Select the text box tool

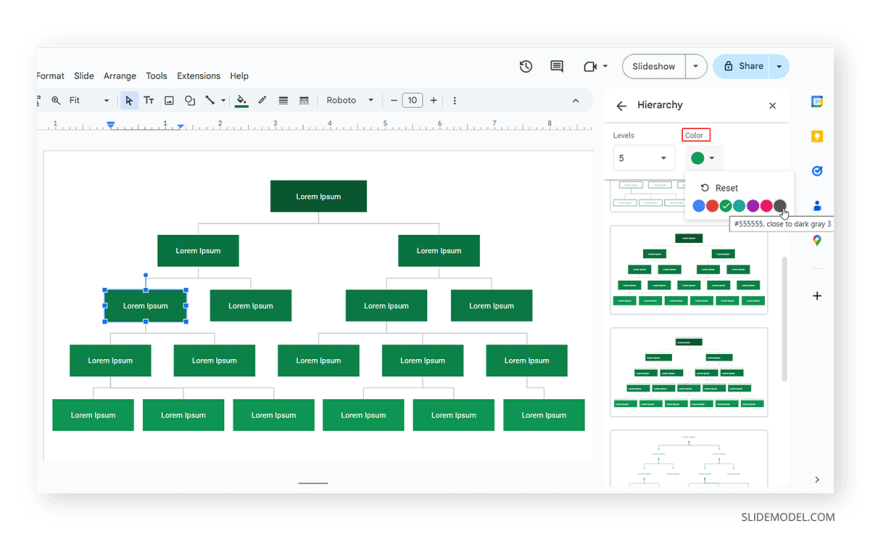(x=149, y=100)
